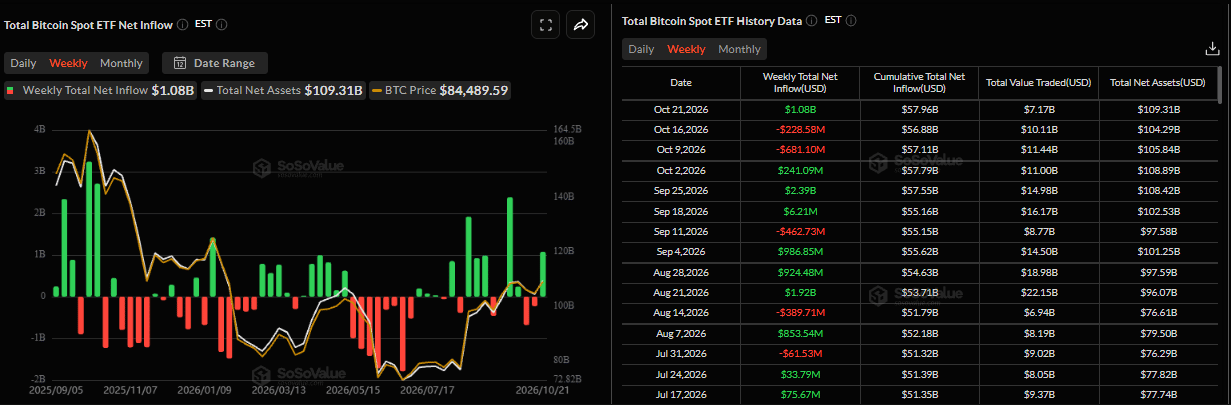This screenshot has width=1231, height=405.
Task: Switch history table to Monthly
Action: point(739,49)
